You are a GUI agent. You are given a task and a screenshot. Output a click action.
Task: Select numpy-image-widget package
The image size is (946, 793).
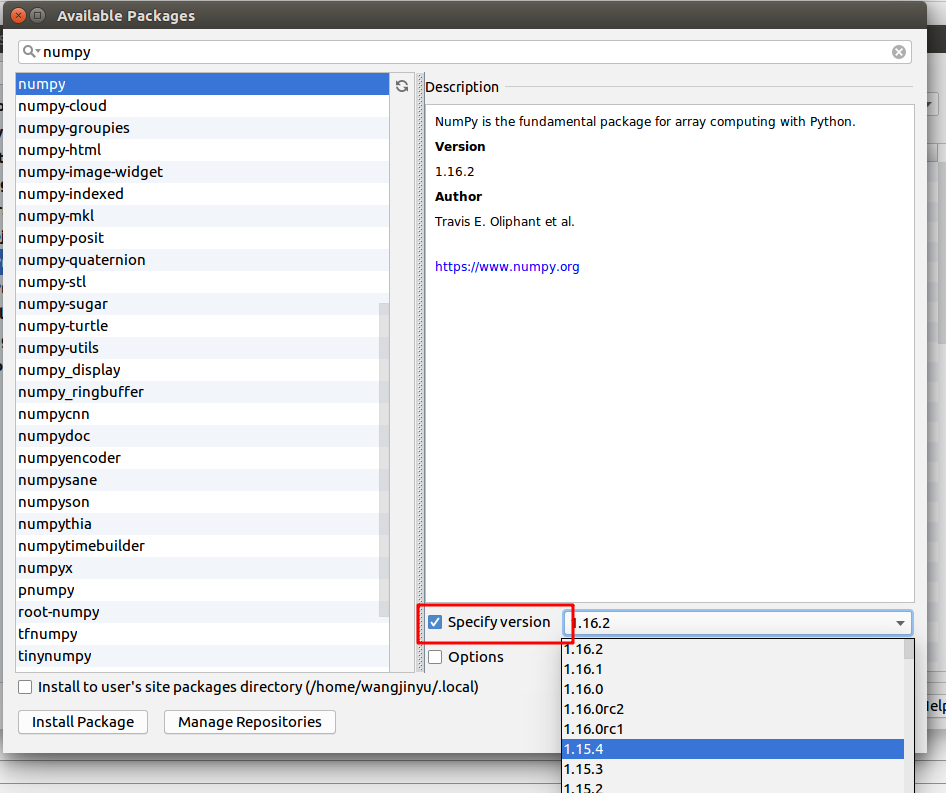(x=203, y=172)
